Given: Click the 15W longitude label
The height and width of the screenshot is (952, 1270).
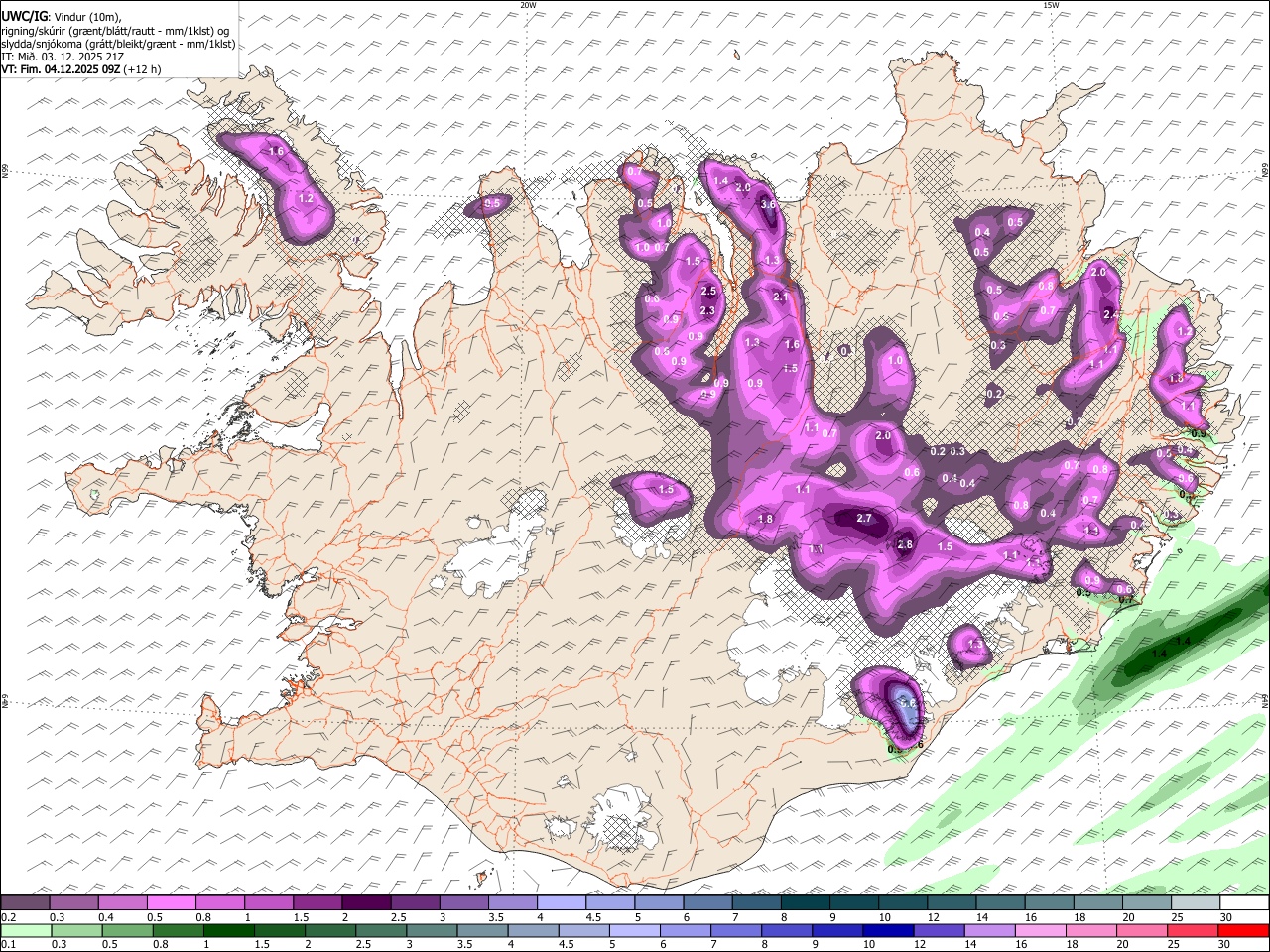Looking at the screenshot, I should tap(1051, 5).
